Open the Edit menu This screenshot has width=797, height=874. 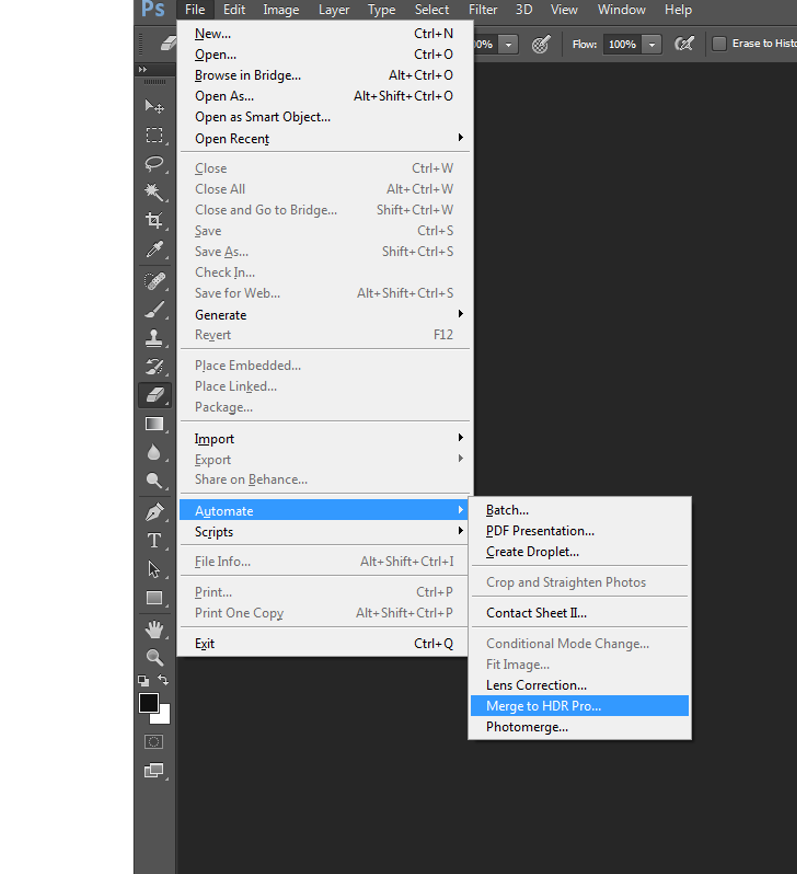click(234, 9)
